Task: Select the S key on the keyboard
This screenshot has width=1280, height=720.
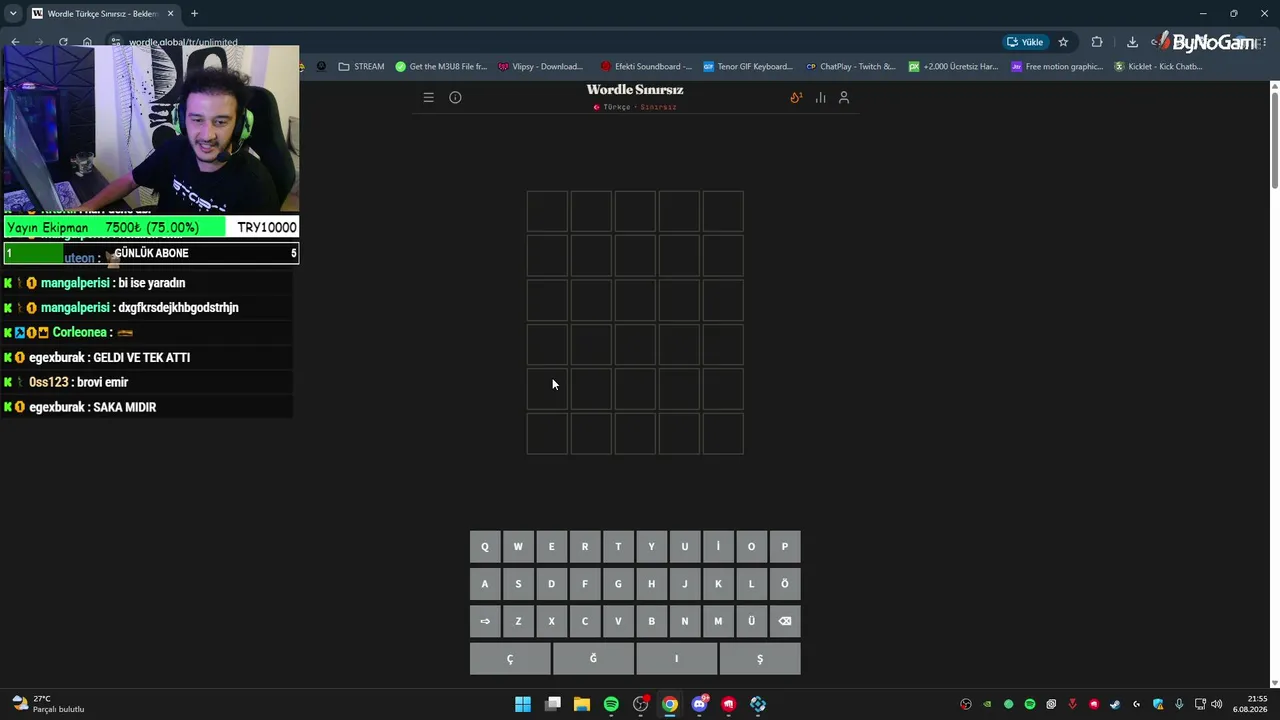Action: tap(518, 584)
